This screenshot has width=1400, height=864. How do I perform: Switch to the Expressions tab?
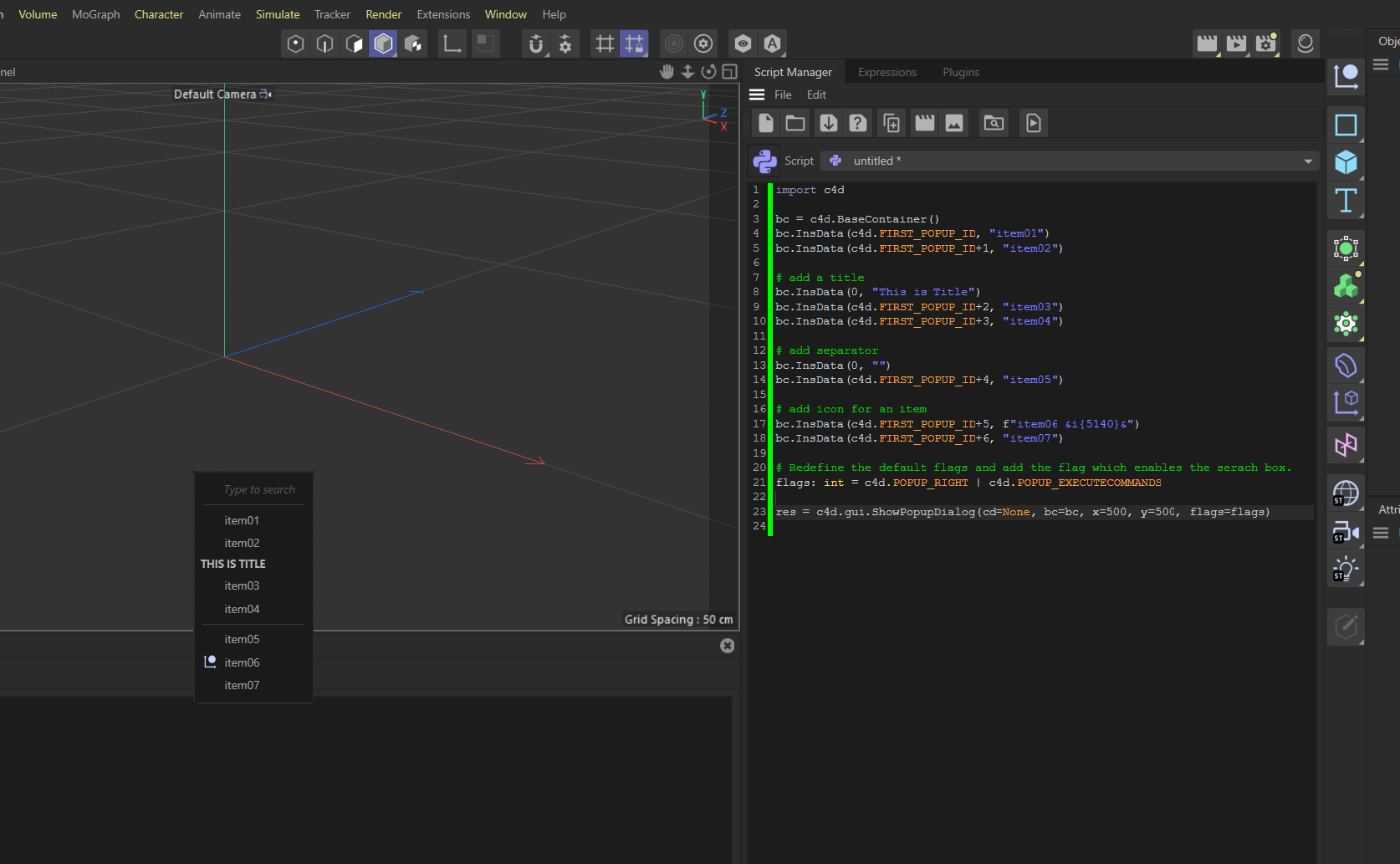click(x=887, y=72)
